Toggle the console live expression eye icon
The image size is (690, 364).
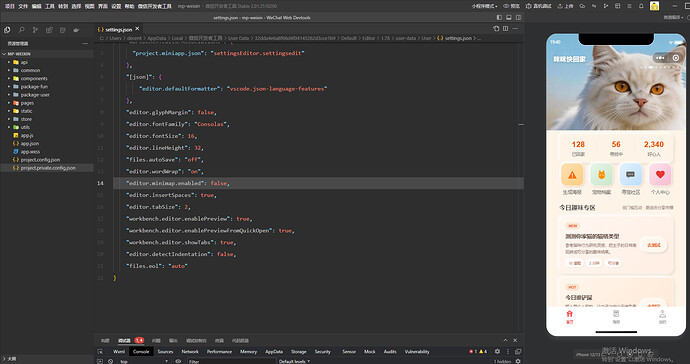point(178,361)
